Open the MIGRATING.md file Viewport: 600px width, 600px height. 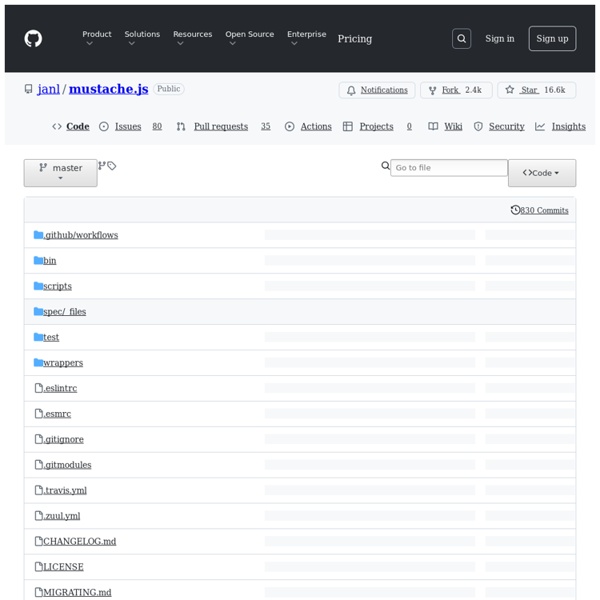[x=77, y=592]
